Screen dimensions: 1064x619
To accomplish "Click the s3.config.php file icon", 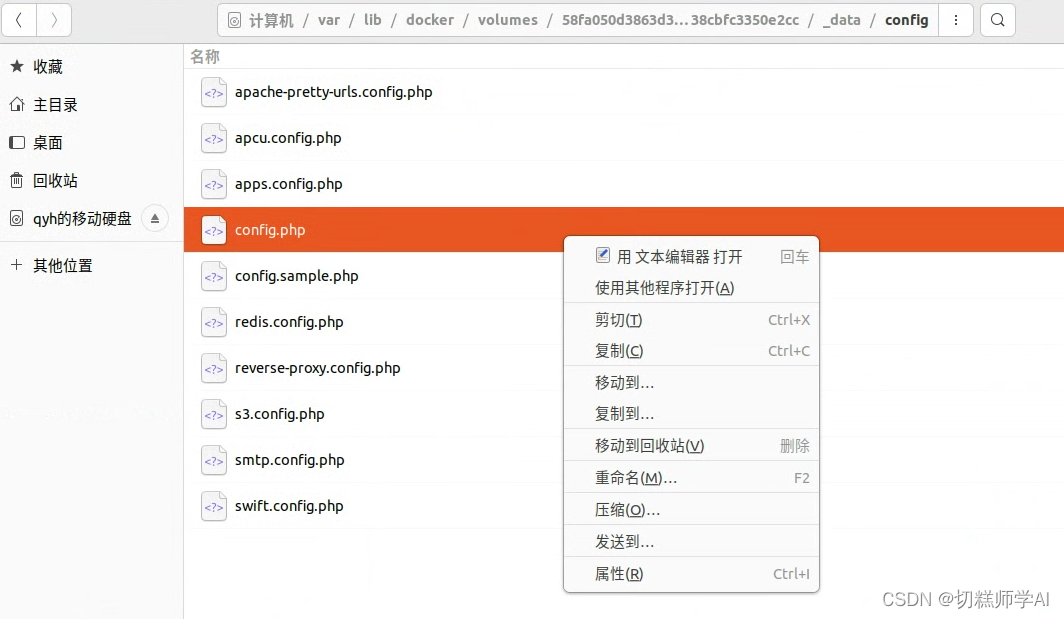I will pos(214,415).
